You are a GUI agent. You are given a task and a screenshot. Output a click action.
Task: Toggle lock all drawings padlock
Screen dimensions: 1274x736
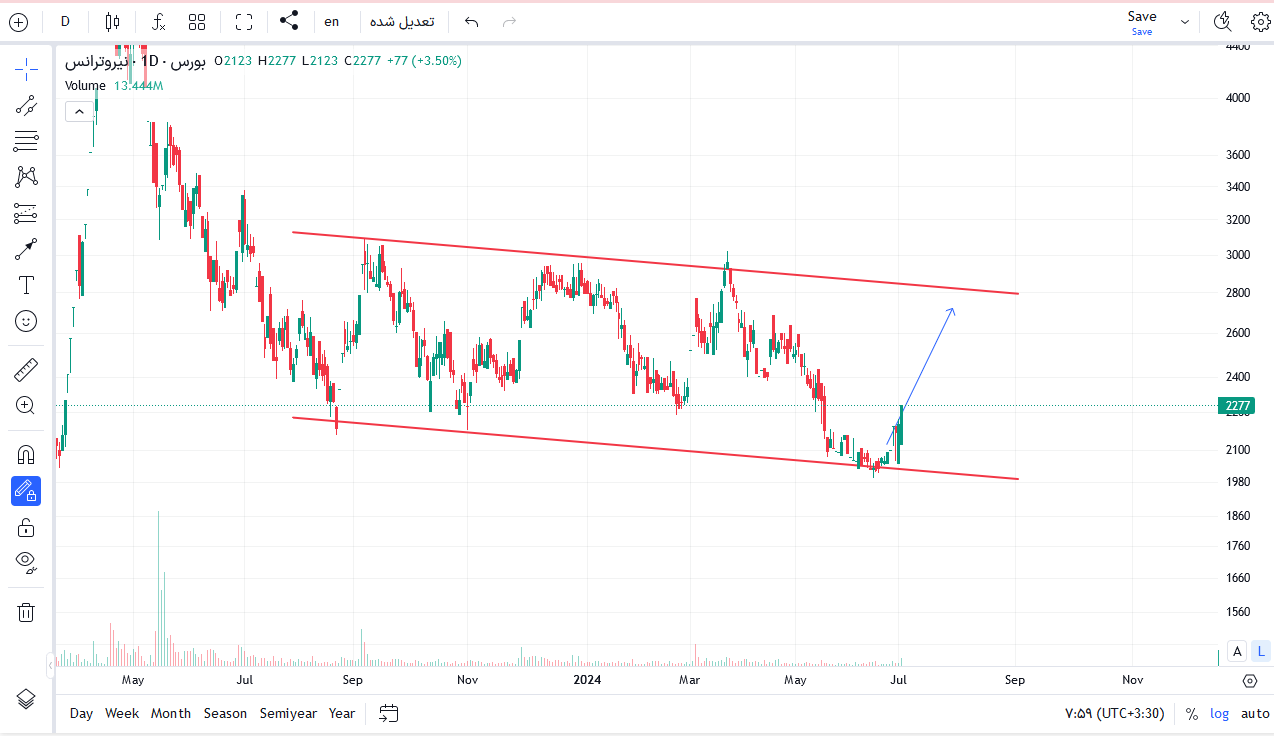click(26, 527)
